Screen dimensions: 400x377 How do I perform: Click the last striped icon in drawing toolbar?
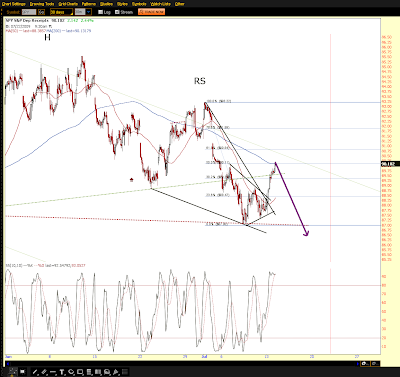click(125, 372)
